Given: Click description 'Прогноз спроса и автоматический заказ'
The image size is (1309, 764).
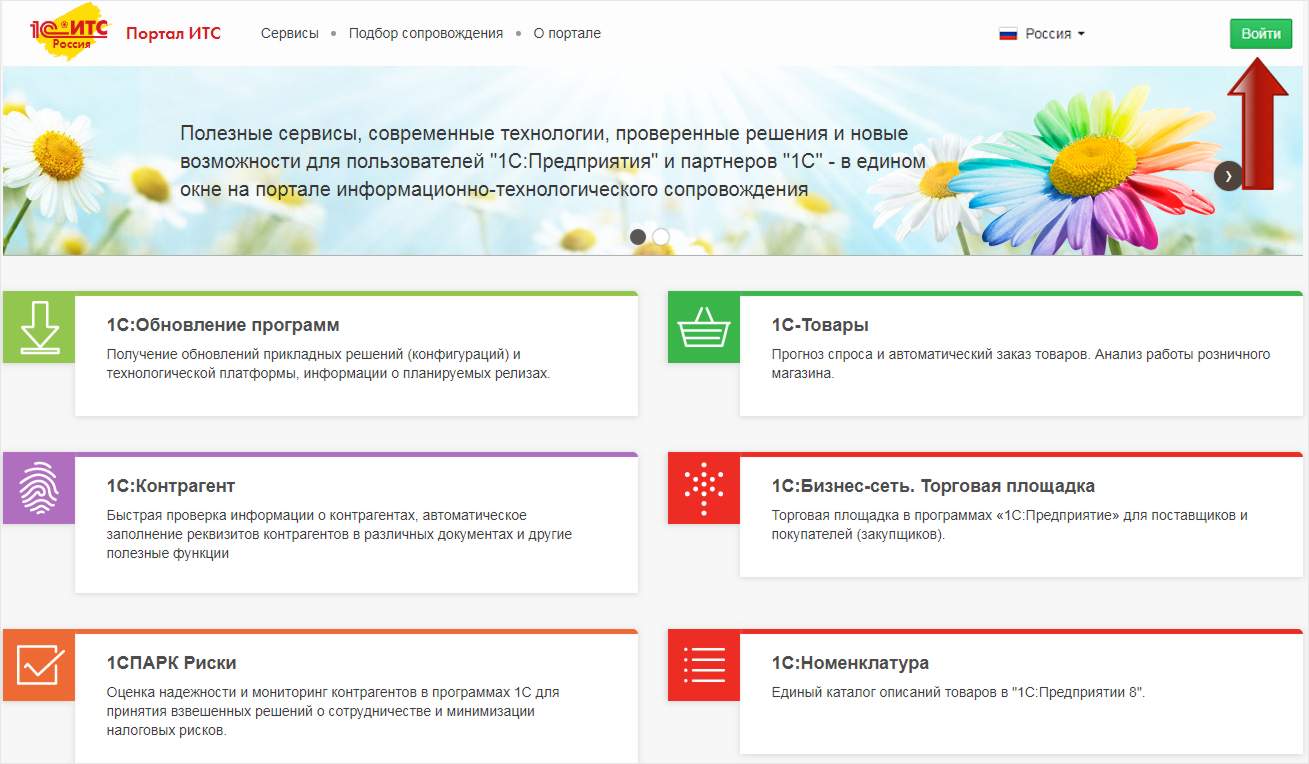Looking at the screenshot, I should point(1021,364).
